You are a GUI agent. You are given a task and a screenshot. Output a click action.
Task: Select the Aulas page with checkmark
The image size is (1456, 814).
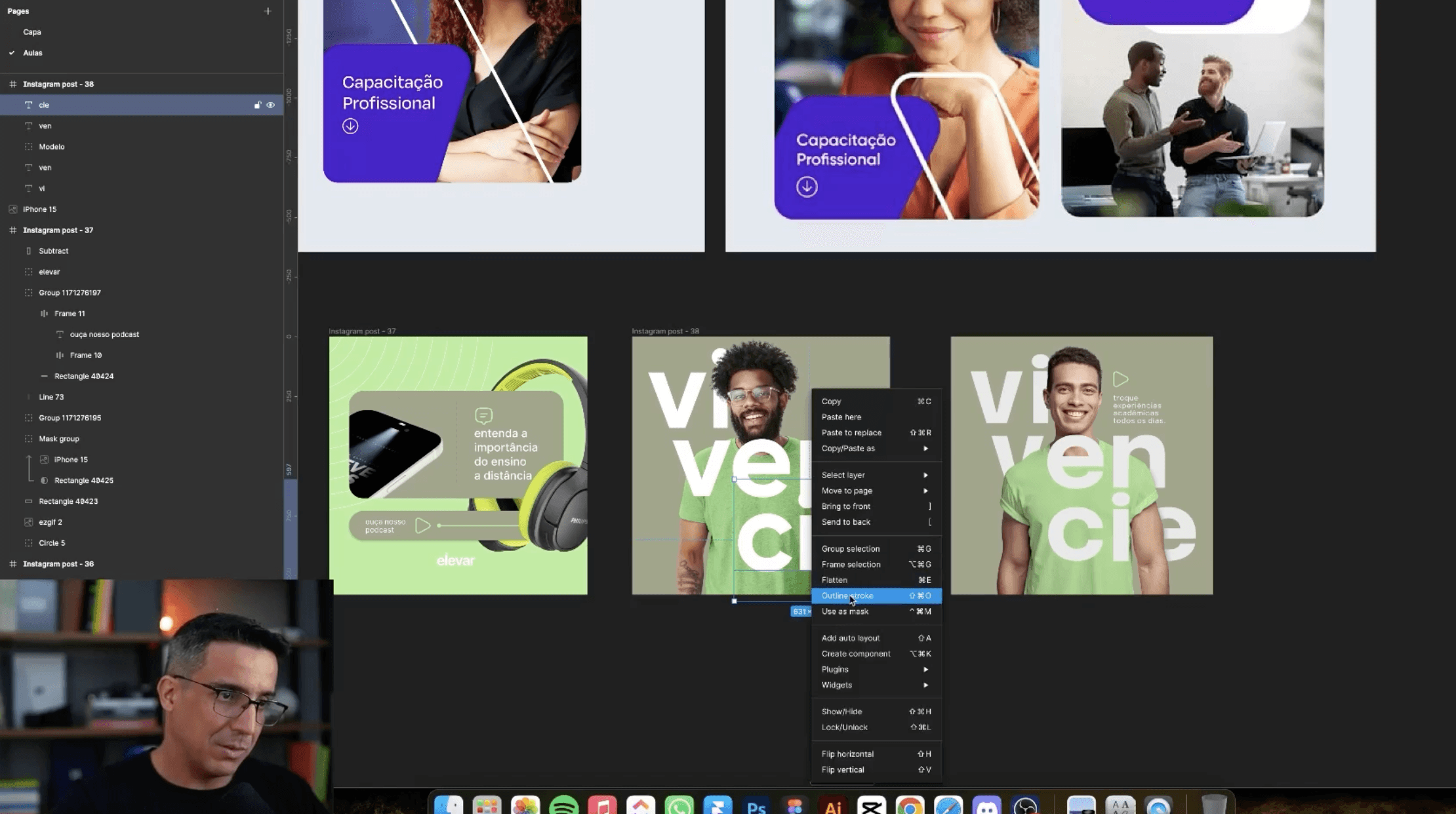click(x=32, y=52)
